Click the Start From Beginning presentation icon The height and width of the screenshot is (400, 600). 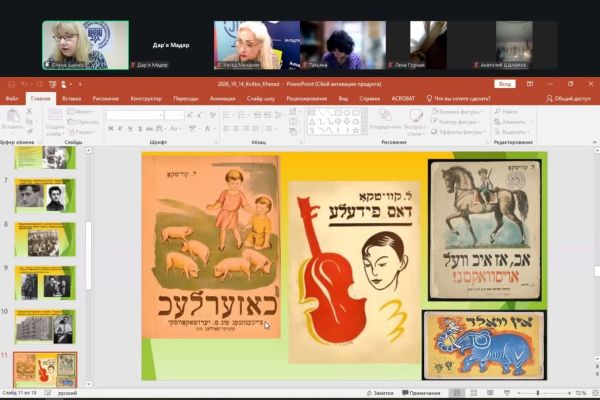[x=52, y=84]
